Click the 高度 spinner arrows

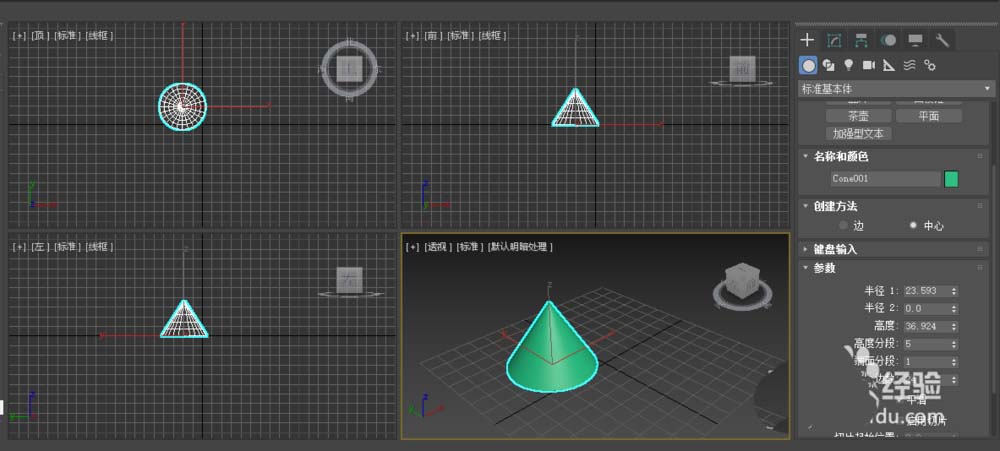coord(954,327)
